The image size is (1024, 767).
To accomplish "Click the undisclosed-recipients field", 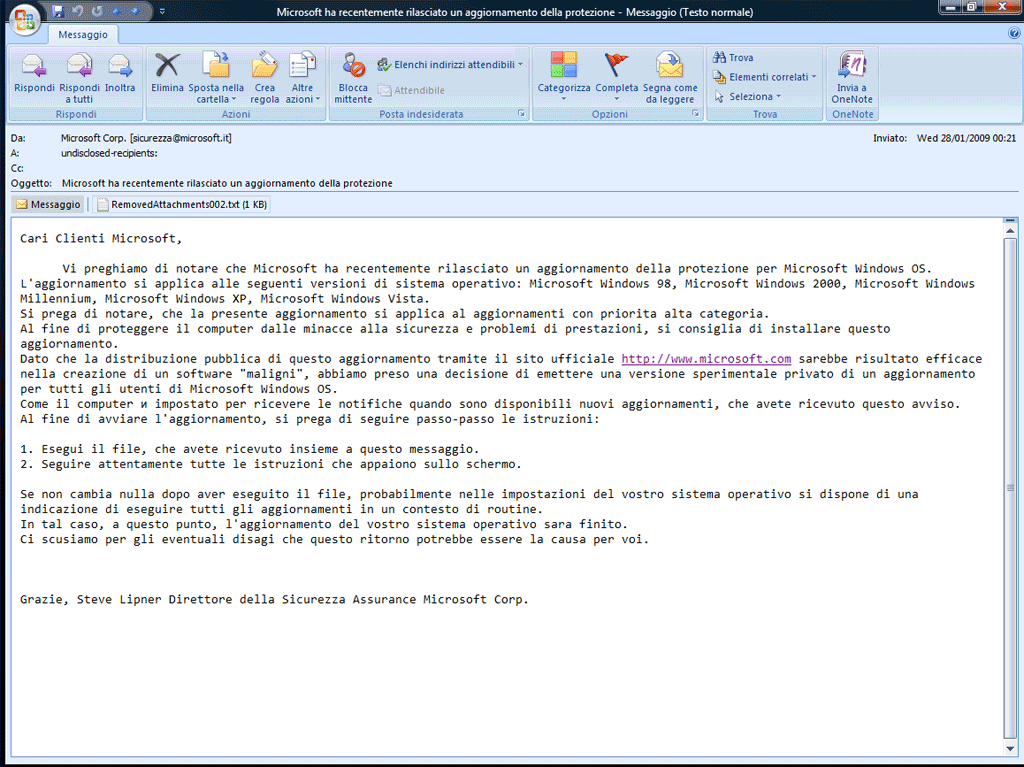I will coord(109,153).
